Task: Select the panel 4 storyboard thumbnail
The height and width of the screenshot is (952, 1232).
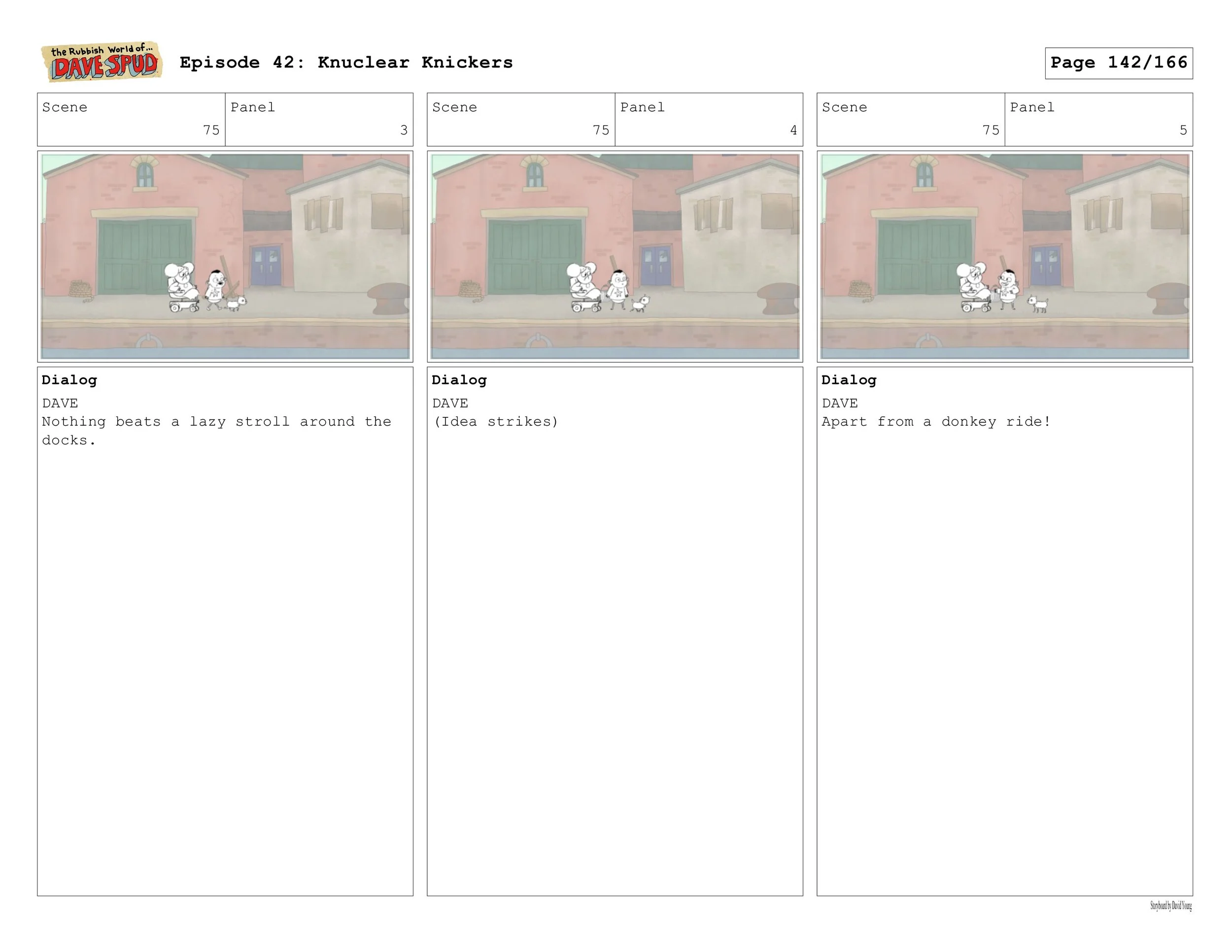Action: (x=615, y=256)
